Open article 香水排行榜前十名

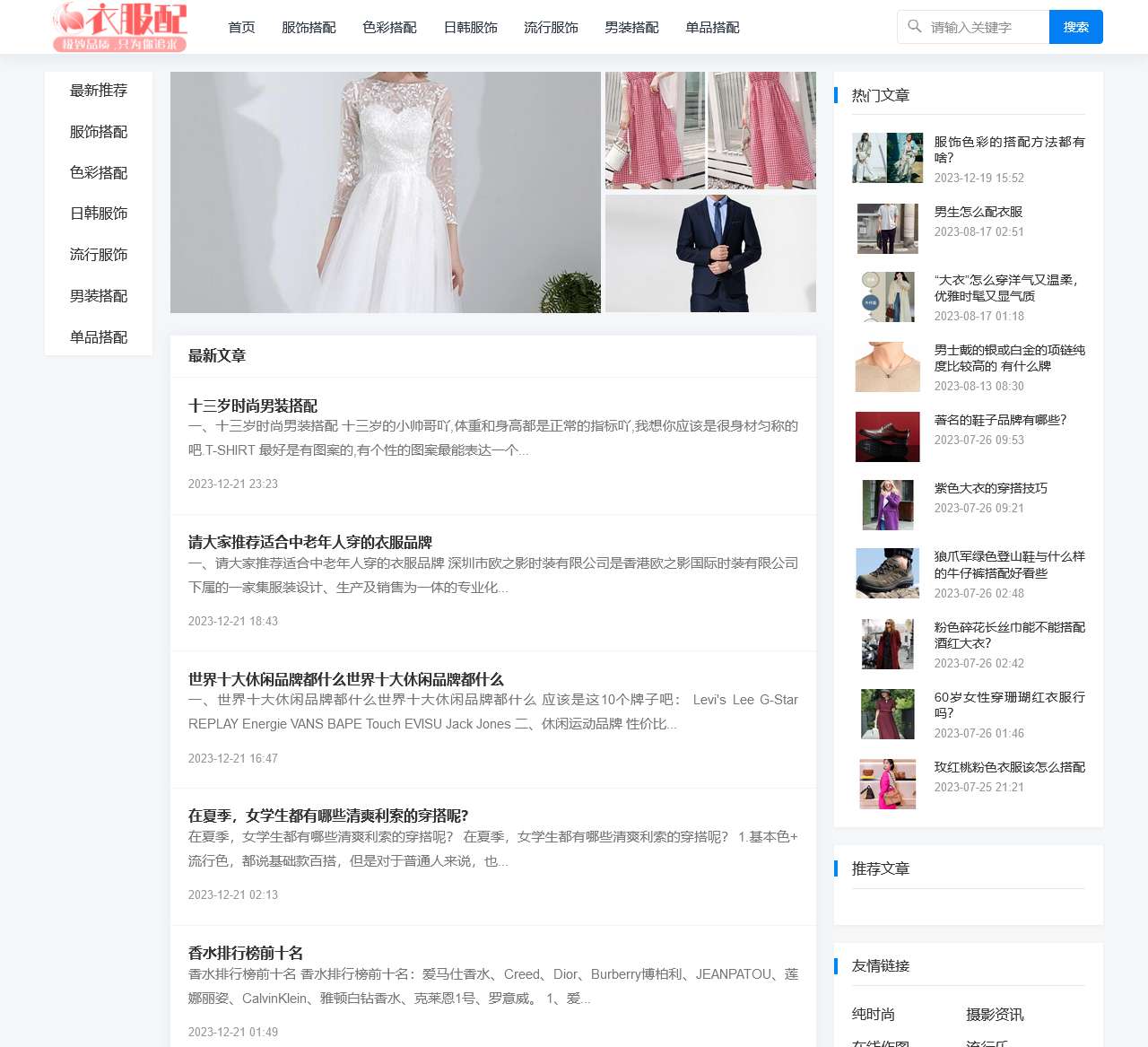point(246,953)
